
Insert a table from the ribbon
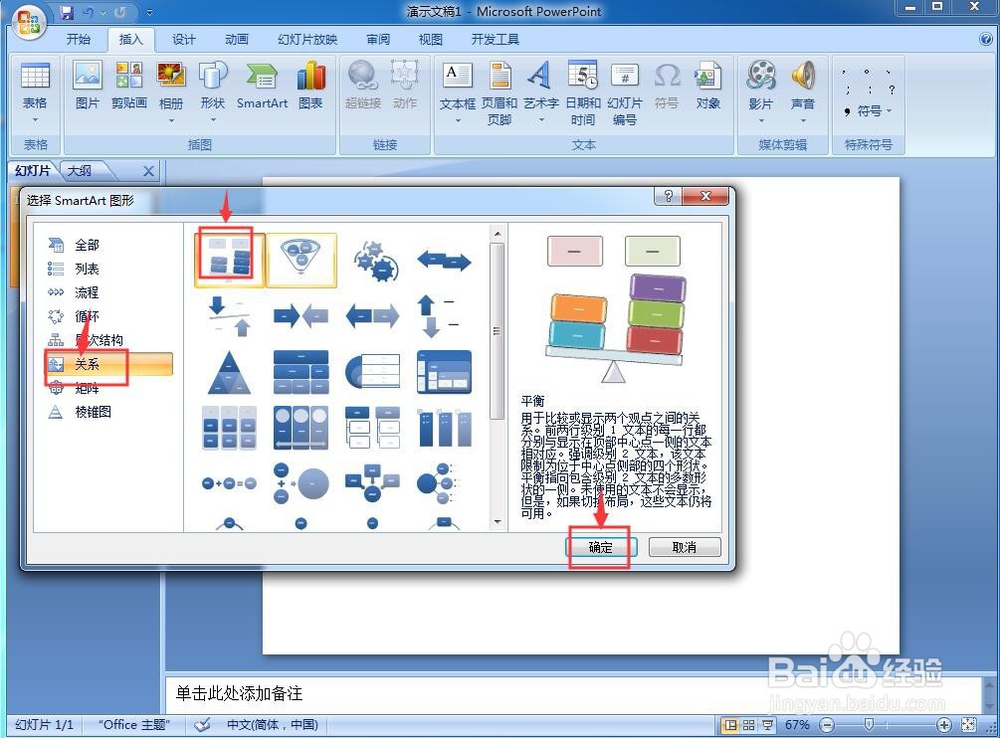[35, 86]
